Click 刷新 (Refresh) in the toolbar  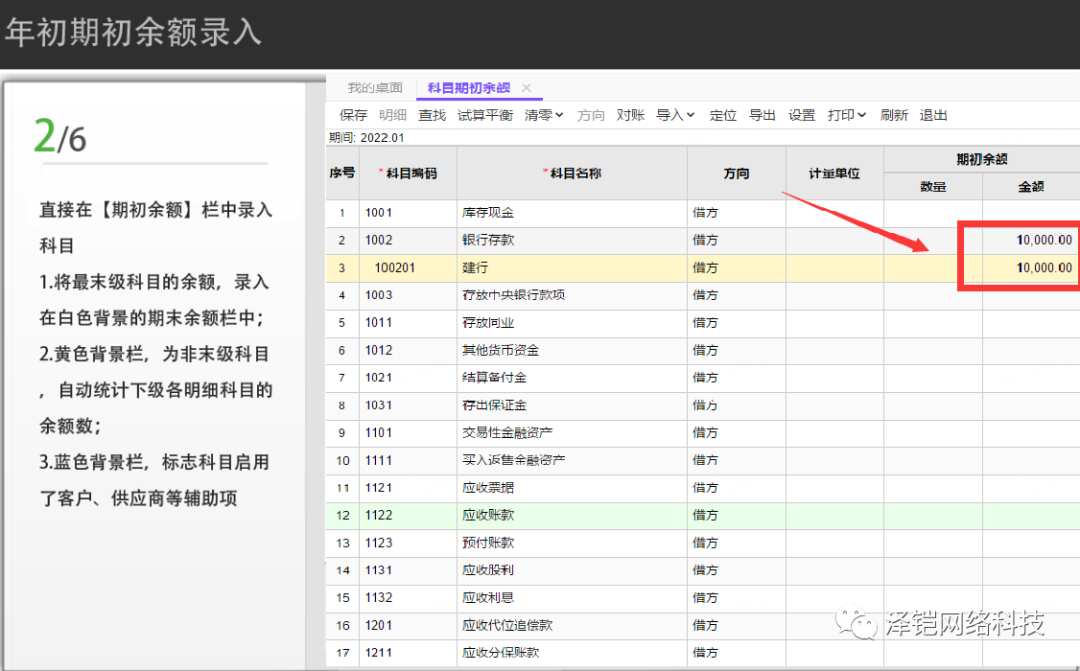pos(894,116)
